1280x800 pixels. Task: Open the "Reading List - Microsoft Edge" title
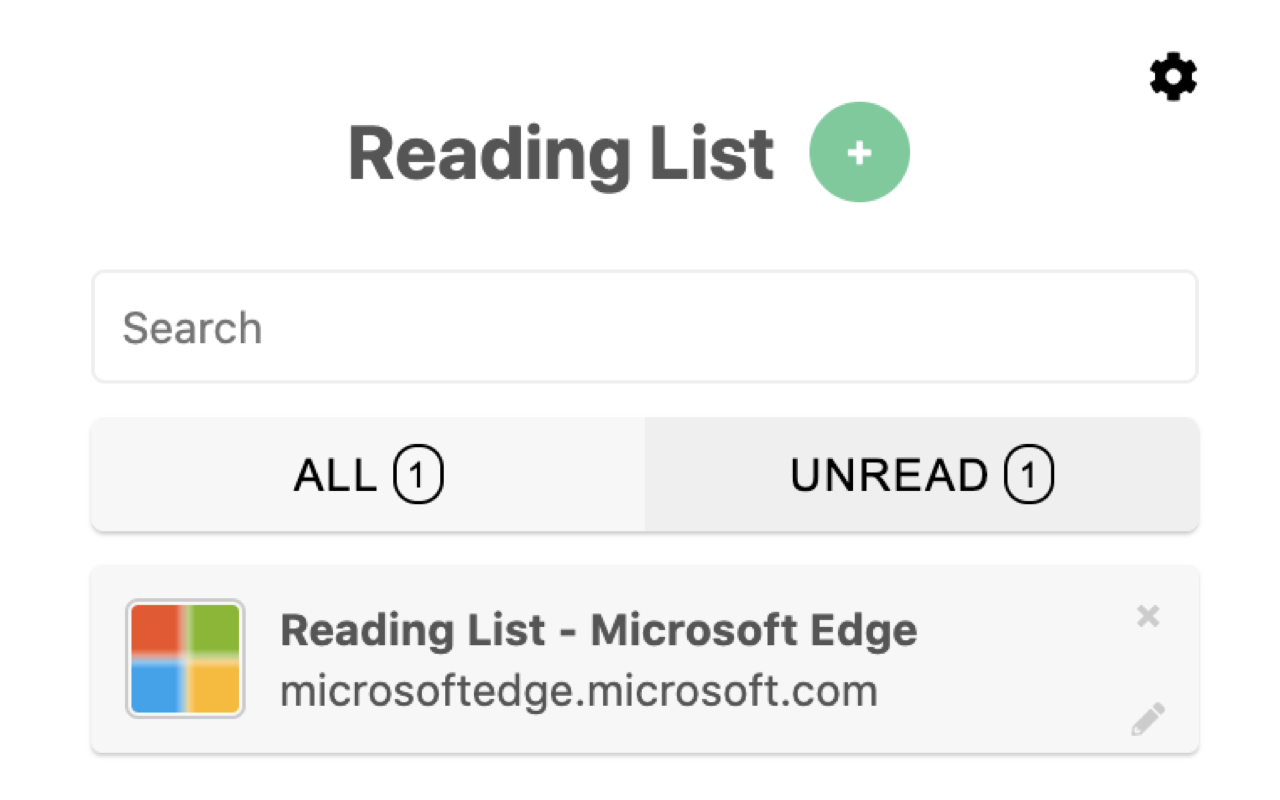click(598, 630)
